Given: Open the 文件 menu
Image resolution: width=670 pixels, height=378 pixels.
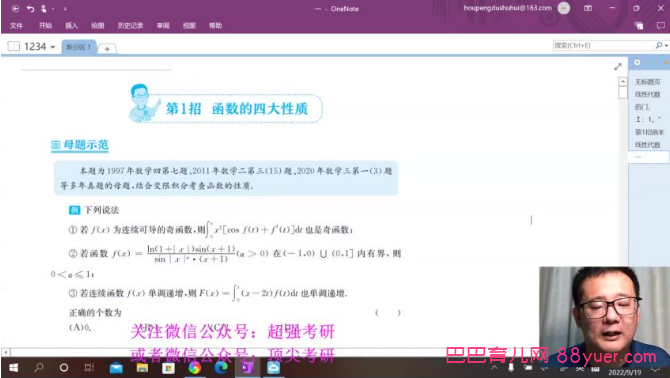Looking at the screenshot, I should click(16, 26).
